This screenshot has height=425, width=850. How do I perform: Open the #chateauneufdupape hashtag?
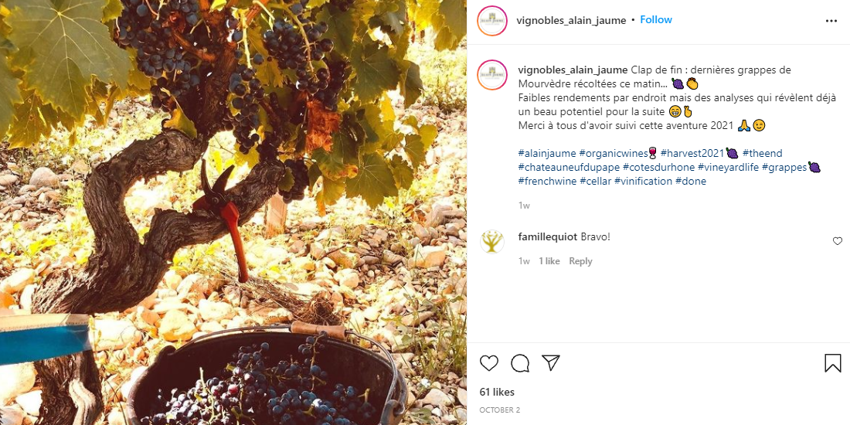(x=568, y=167)
